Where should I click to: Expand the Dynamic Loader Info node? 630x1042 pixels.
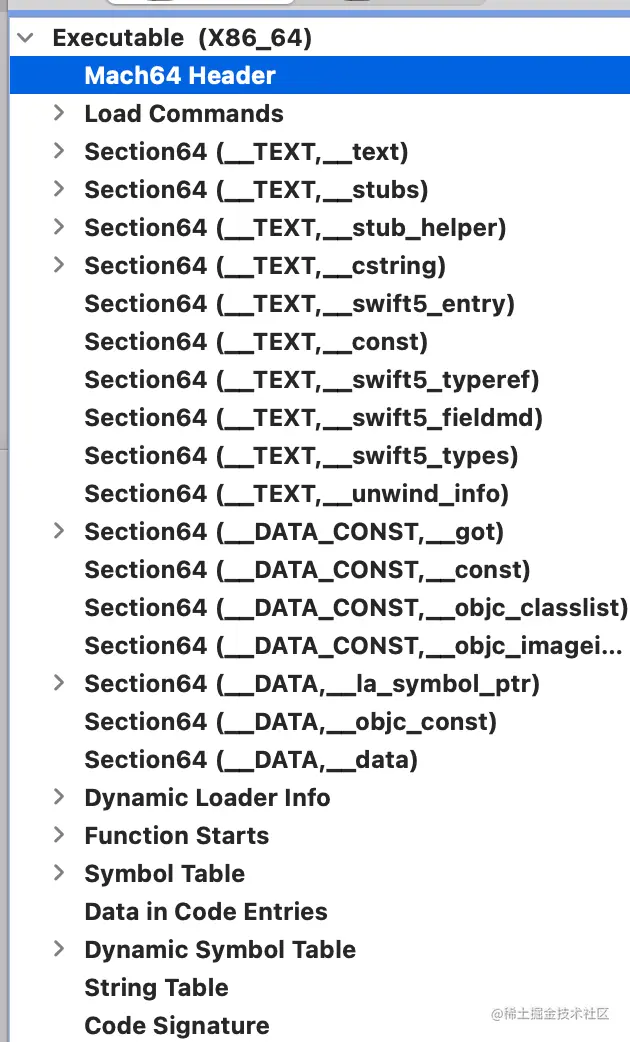click(x=59, y=797)
